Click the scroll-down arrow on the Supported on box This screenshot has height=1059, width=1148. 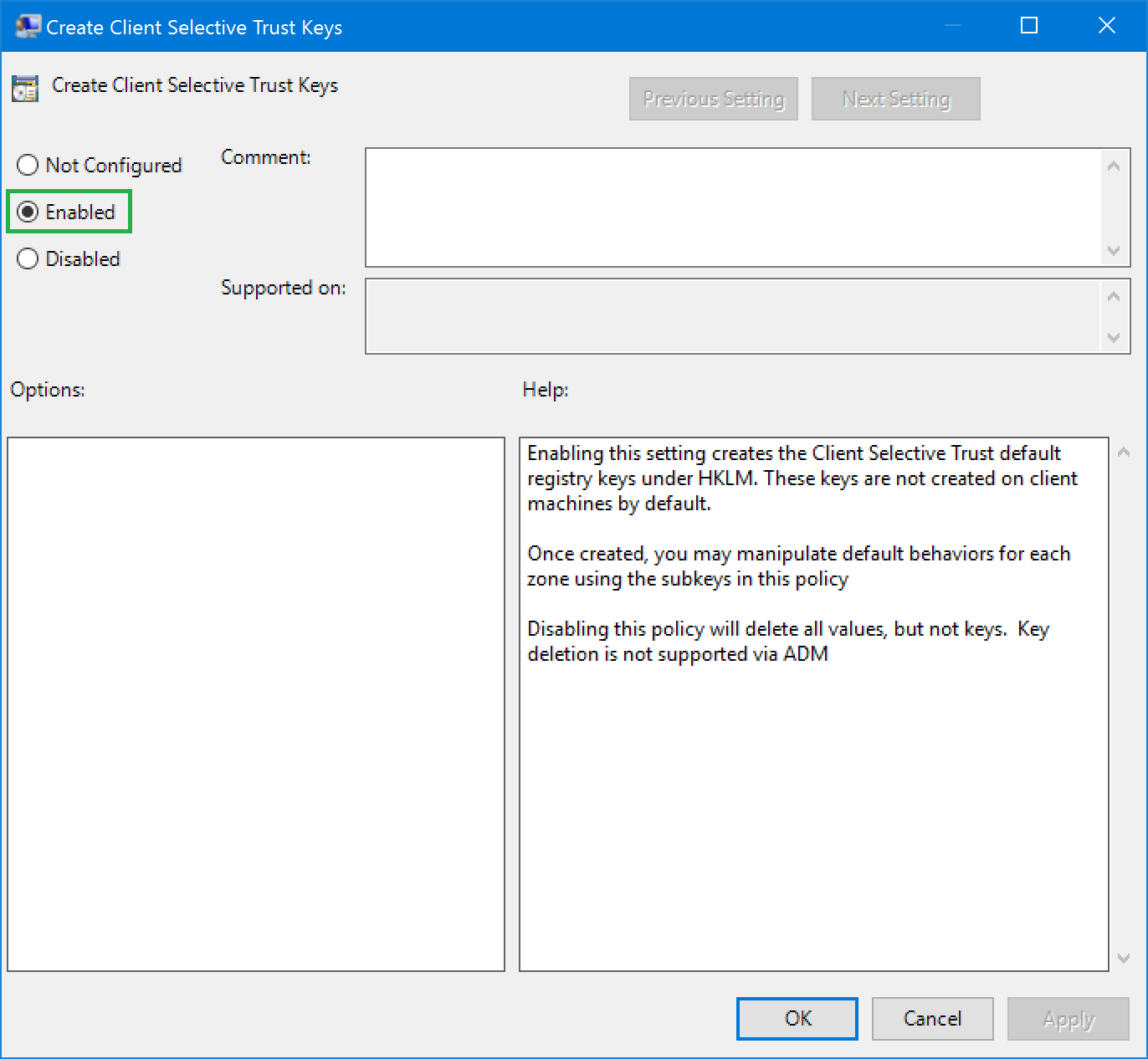(1113, 339)
